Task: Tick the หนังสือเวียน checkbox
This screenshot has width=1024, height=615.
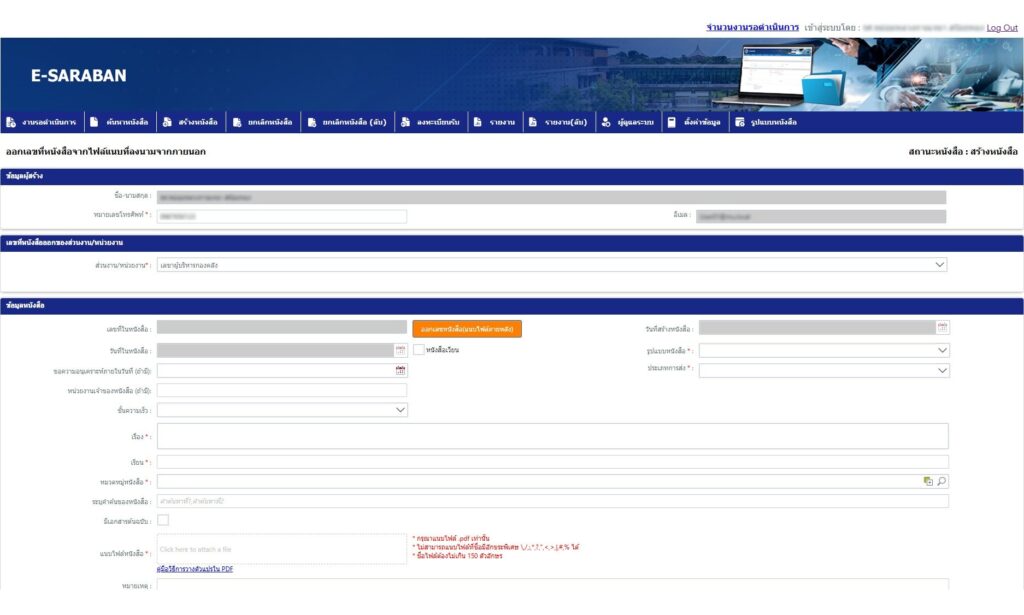Action: [419, 350]
